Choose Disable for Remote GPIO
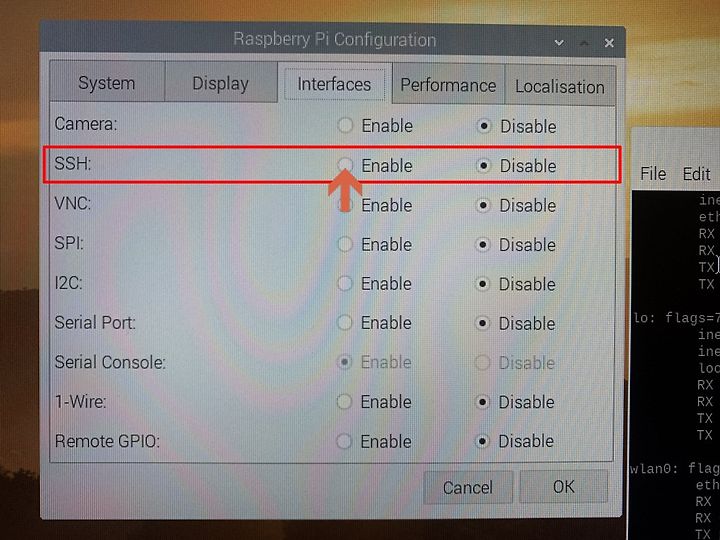This screenshot has height=540, width=720. (482, 441)
